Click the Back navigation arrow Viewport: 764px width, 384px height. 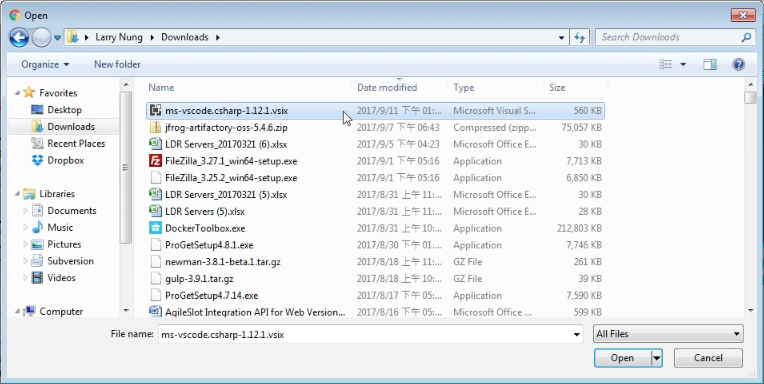tap(19, 38)
